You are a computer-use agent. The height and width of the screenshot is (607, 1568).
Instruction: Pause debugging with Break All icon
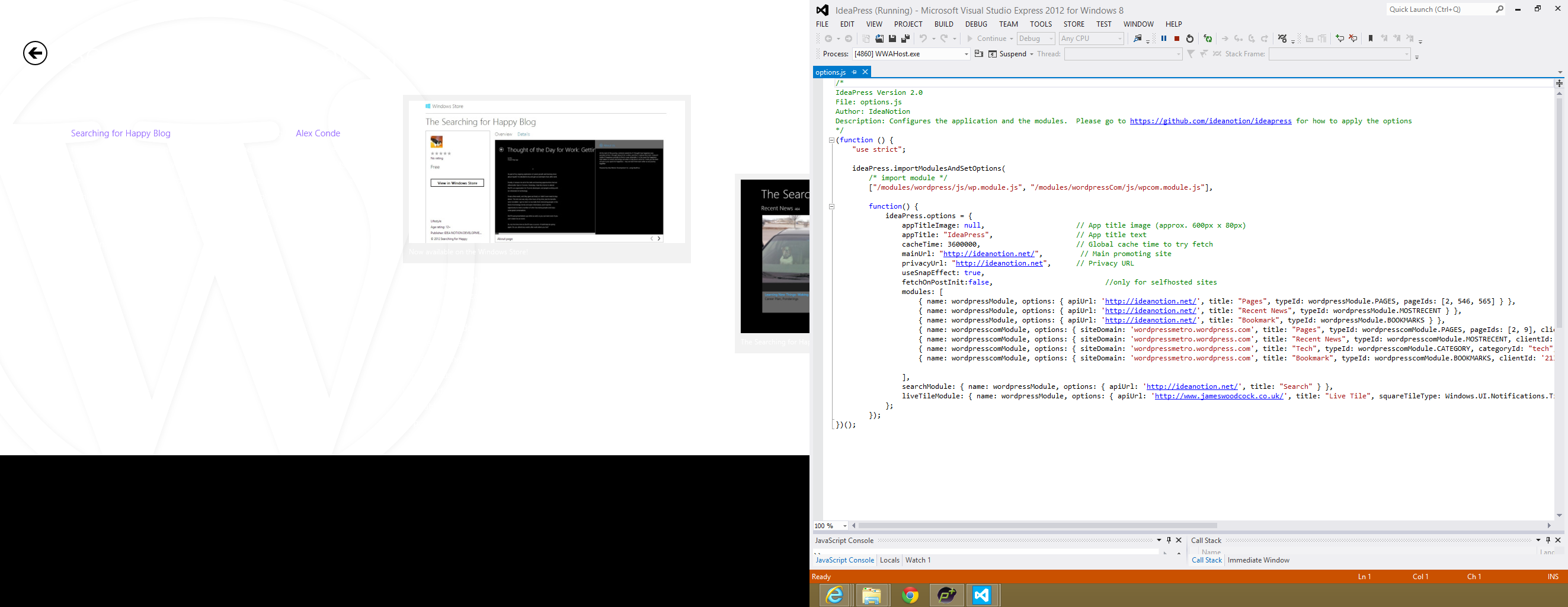pos(1164,39)
